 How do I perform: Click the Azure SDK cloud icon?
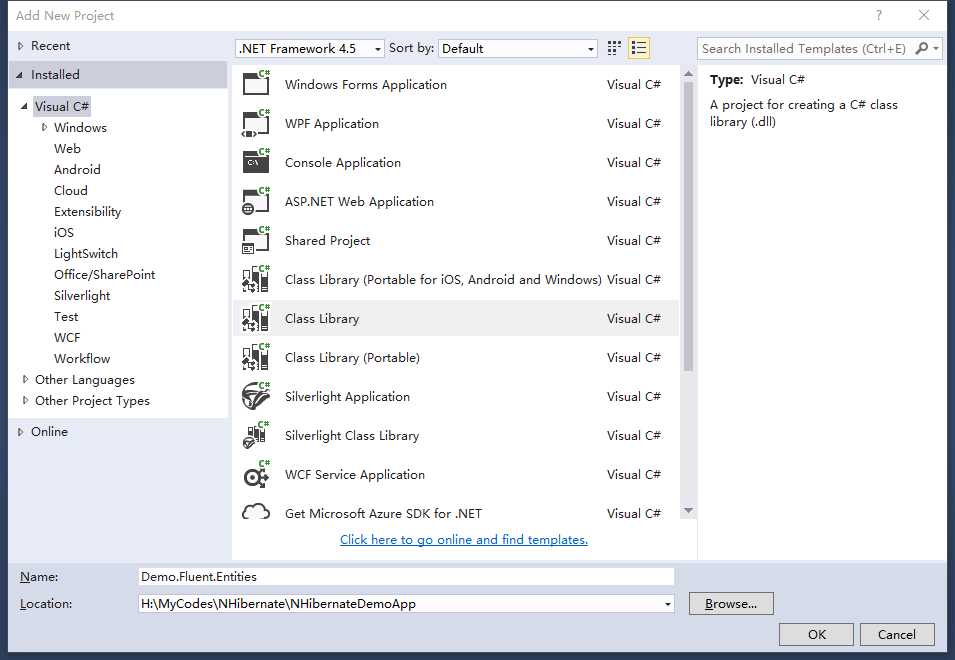(x=256, y=512)
